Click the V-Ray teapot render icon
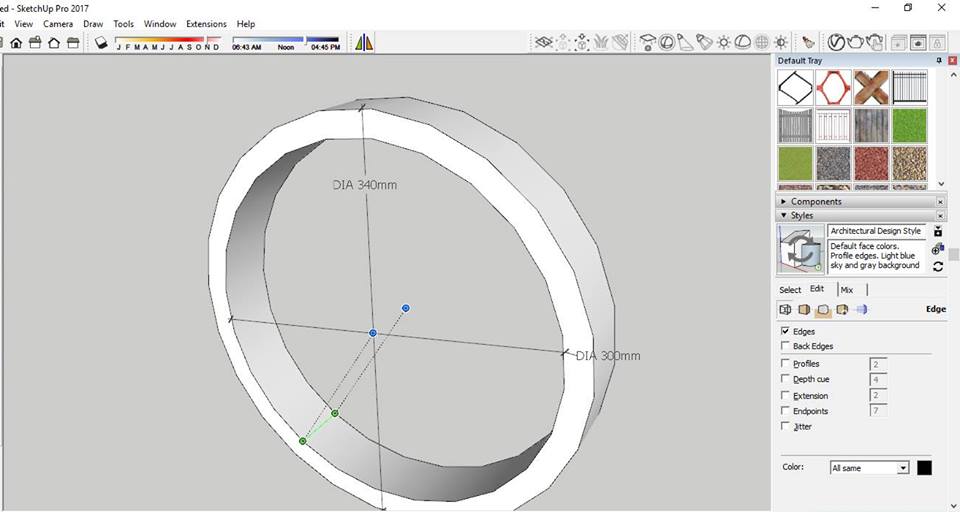The height and width of the screenshot is (512, 960). coord(856,42)
